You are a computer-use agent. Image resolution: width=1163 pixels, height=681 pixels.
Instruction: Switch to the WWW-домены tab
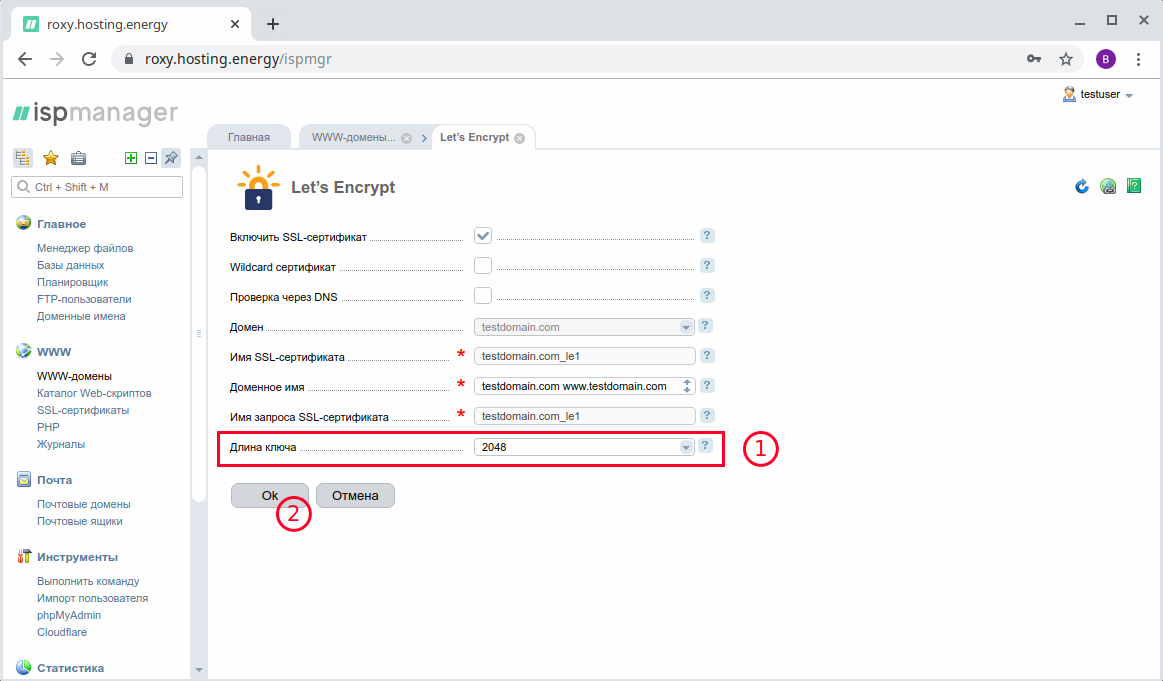click(354, 137)
